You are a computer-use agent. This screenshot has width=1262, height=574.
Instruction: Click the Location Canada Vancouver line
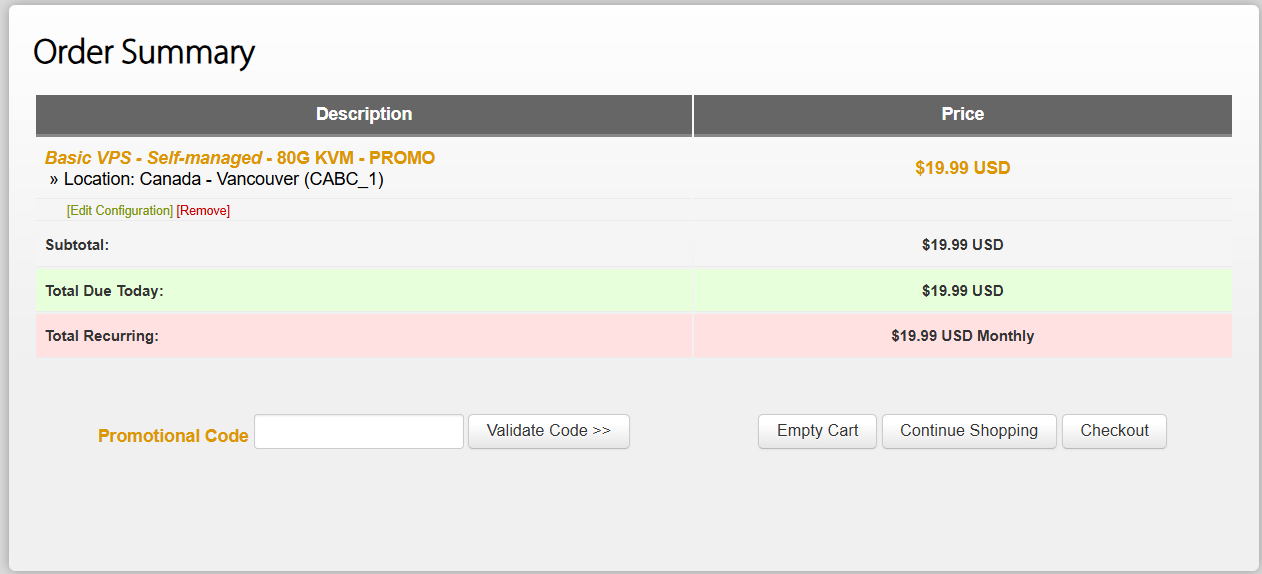pyautogui.click(x=217, y=180)
